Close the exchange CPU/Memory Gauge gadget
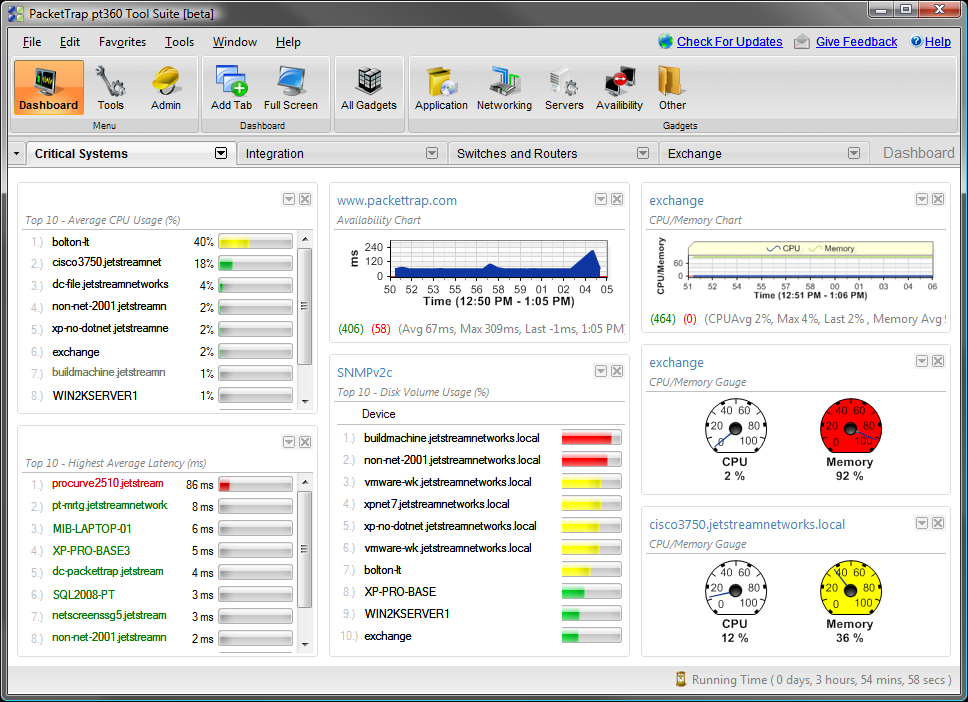Viewport: 968px width, 702px height. tap(938, 361)
